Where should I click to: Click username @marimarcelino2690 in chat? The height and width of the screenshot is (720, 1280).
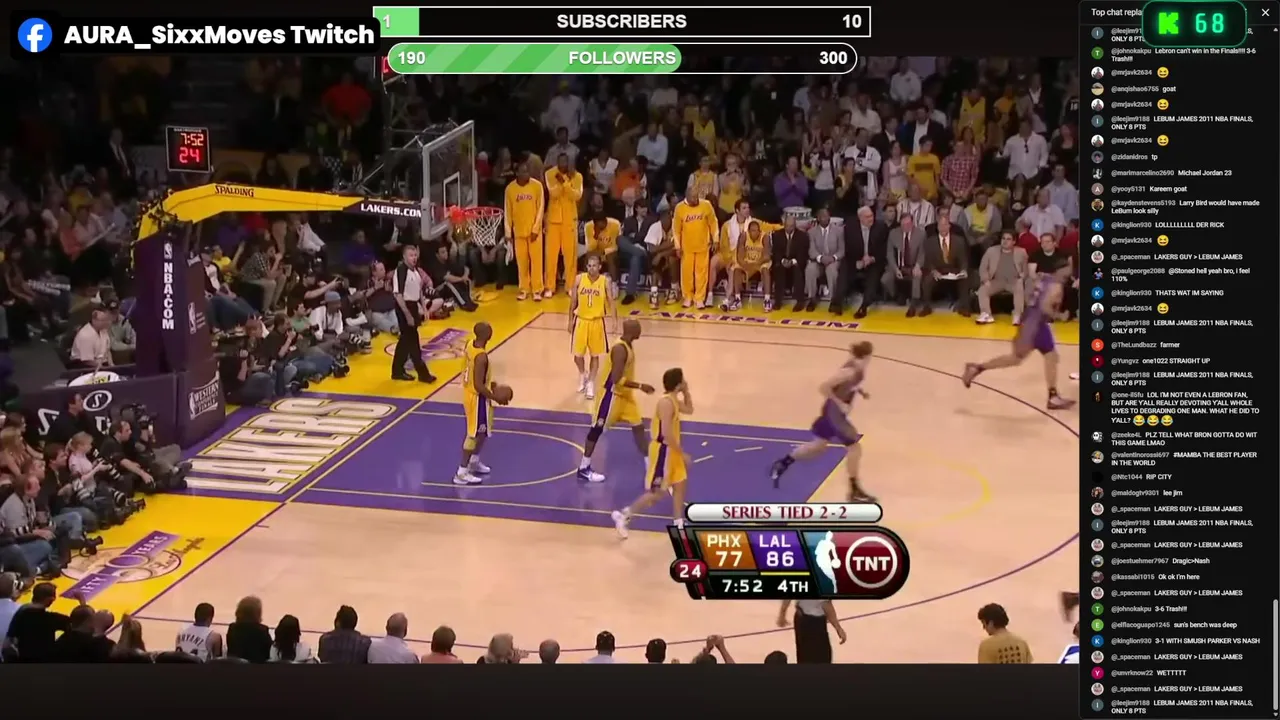pos(1142,173)
